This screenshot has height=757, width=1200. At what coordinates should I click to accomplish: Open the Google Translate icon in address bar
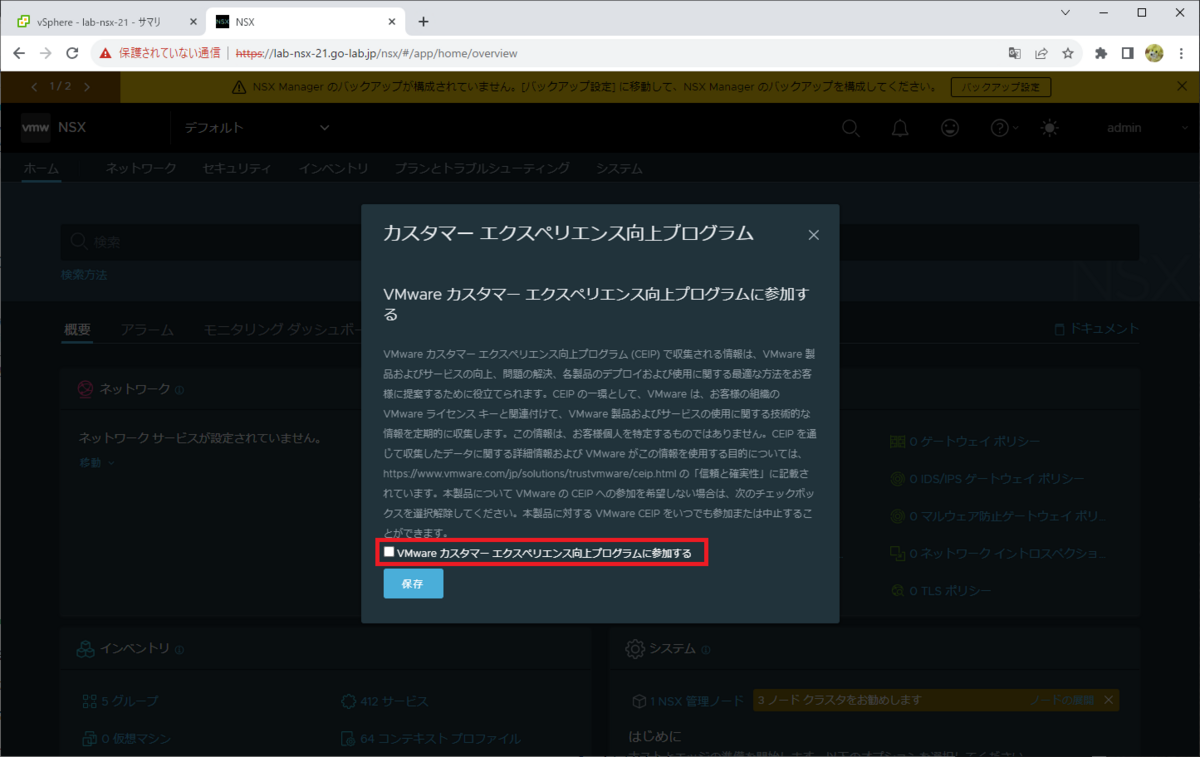pyautogui.click(x=1014, y=53)
